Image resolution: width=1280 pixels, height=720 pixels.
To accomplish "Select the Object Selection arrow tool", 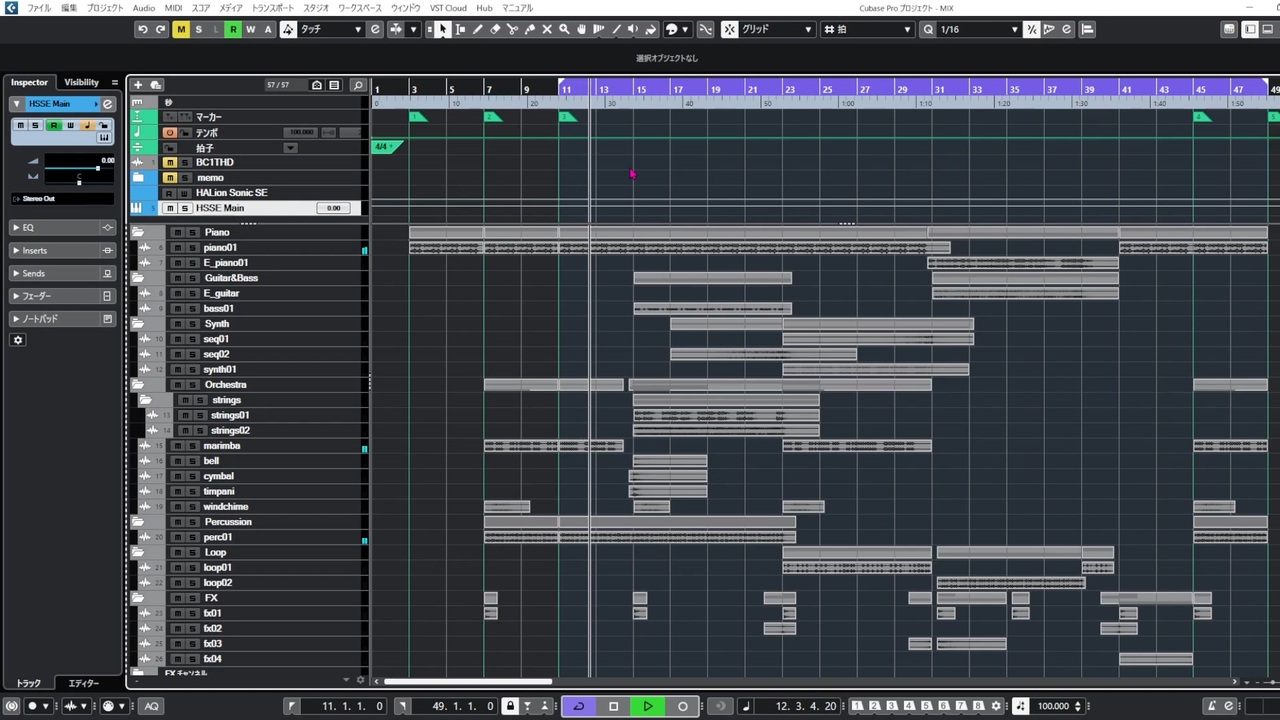I will click(442, 30).
